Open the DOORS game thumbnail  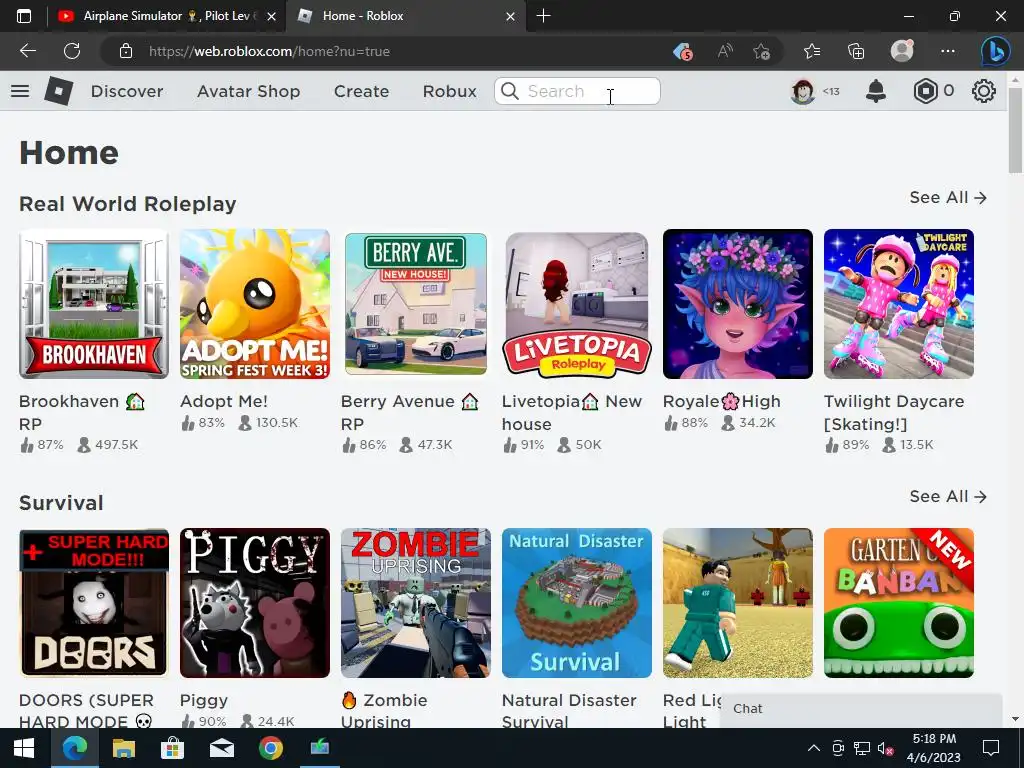coord(94,603)
